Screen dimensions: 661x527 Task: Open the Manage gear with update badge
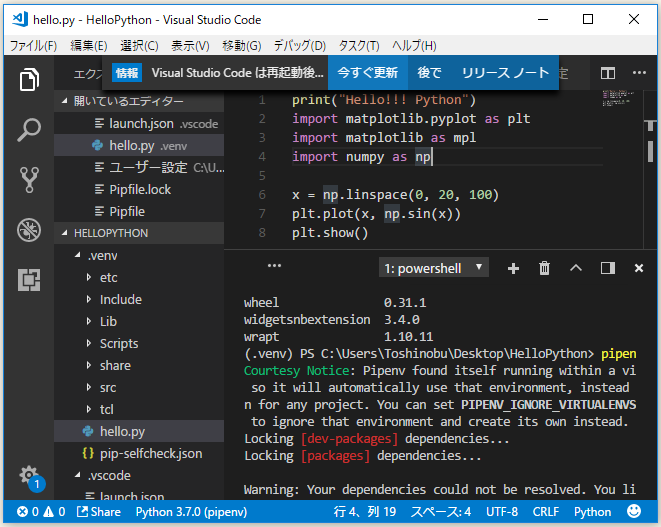(31, 477)
